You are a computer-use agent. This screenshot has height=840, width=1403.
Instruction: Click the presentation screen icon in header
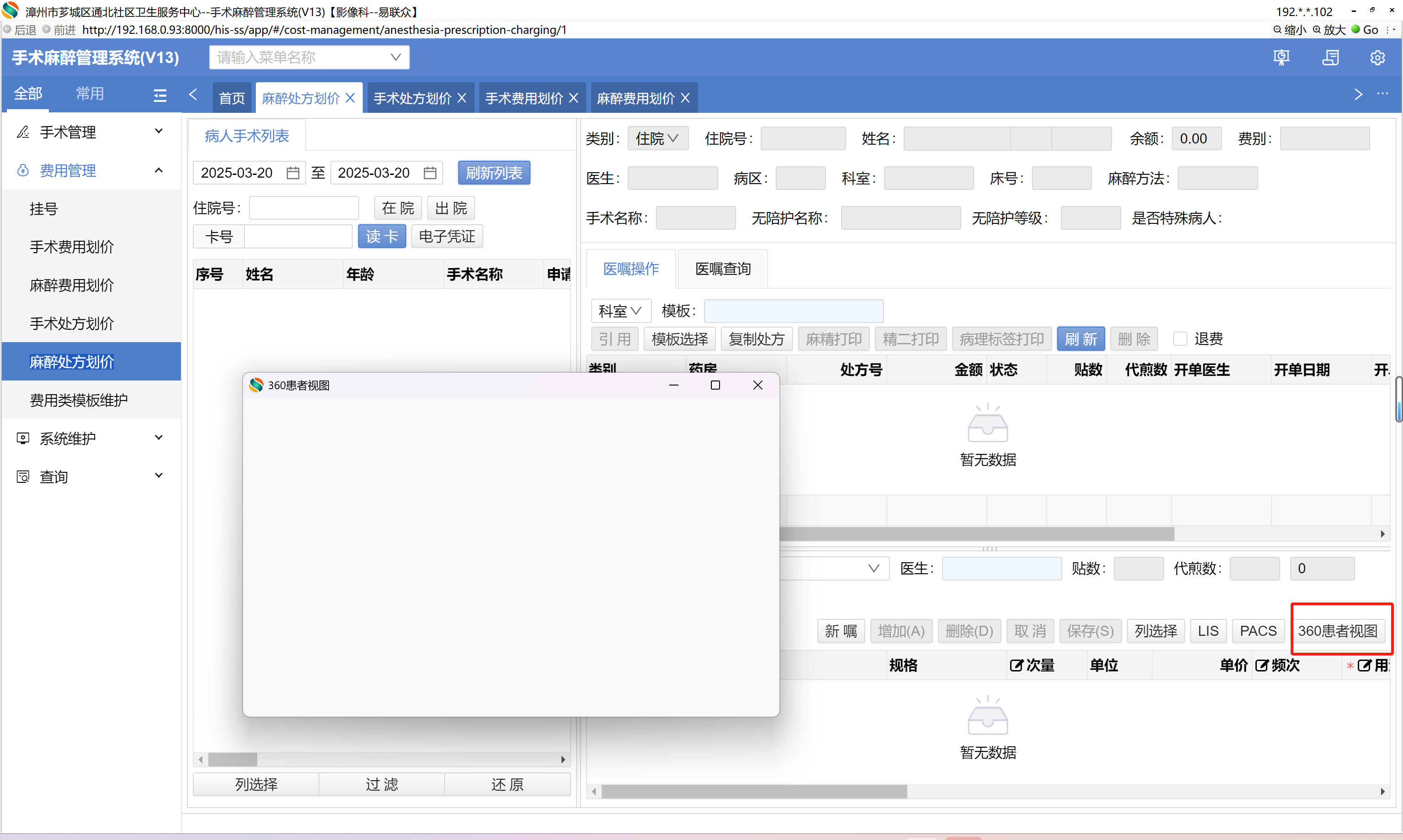[1281, 58]
